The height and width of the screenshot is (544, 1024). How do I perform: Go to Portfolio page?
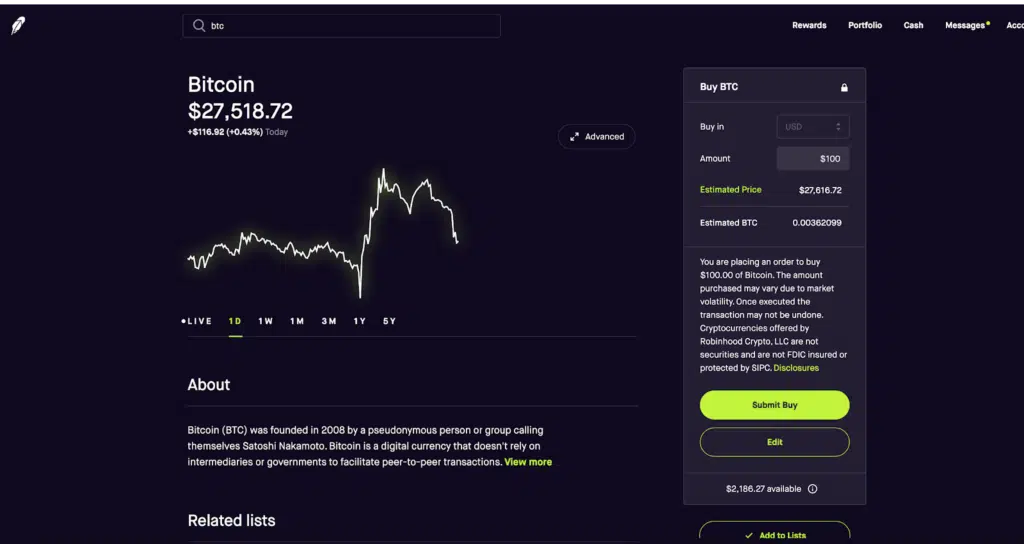click(865, 26)
